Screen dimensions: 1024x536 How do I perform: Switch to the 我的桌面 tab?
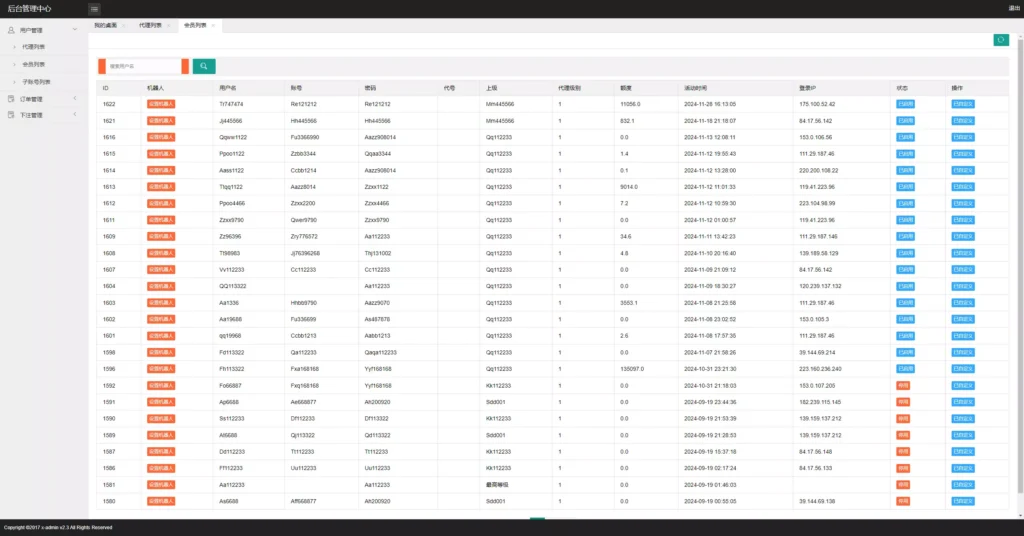pos(104,24)
